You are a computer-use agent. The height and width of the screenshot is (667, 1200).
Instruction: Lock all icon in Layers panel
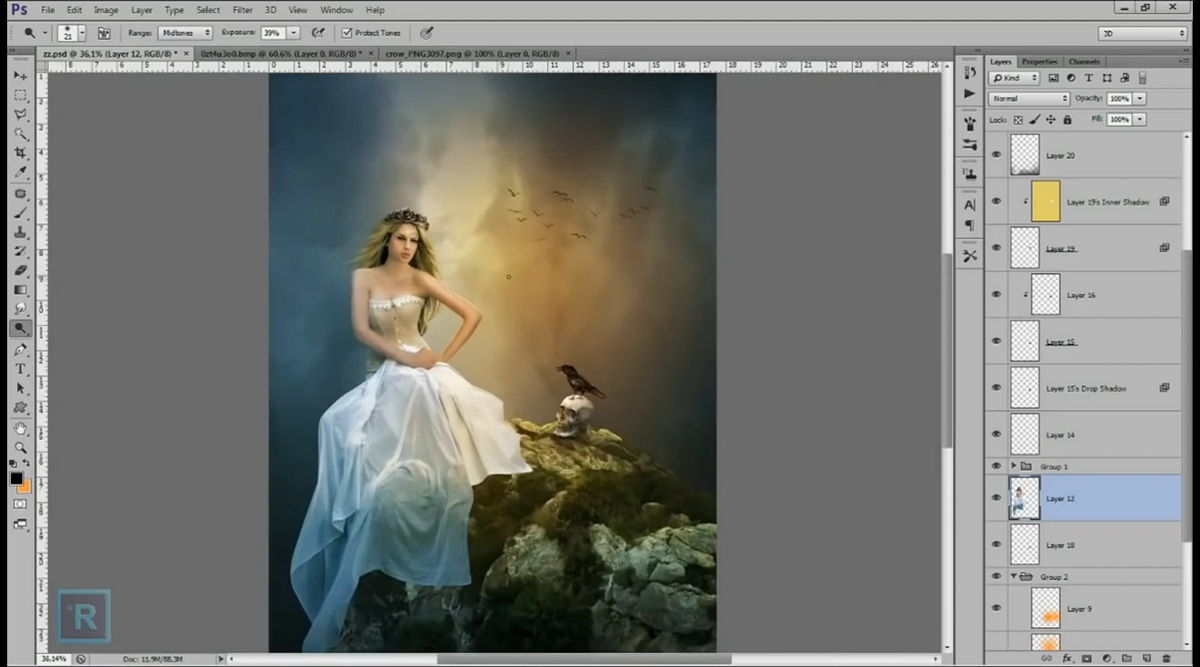click(x=1067, y=119)
